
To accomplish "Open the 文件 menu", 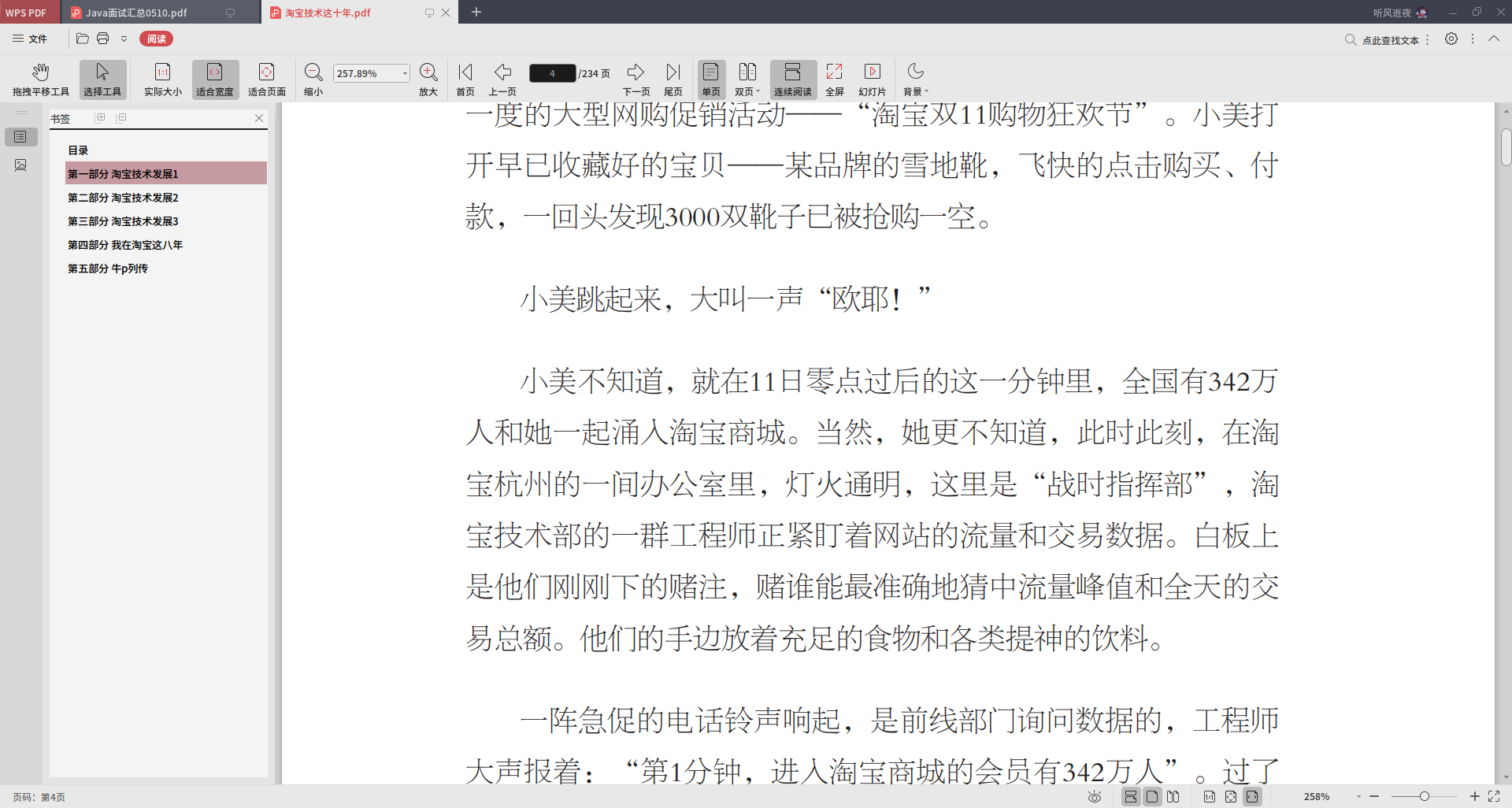I will (x=30, y=39).
